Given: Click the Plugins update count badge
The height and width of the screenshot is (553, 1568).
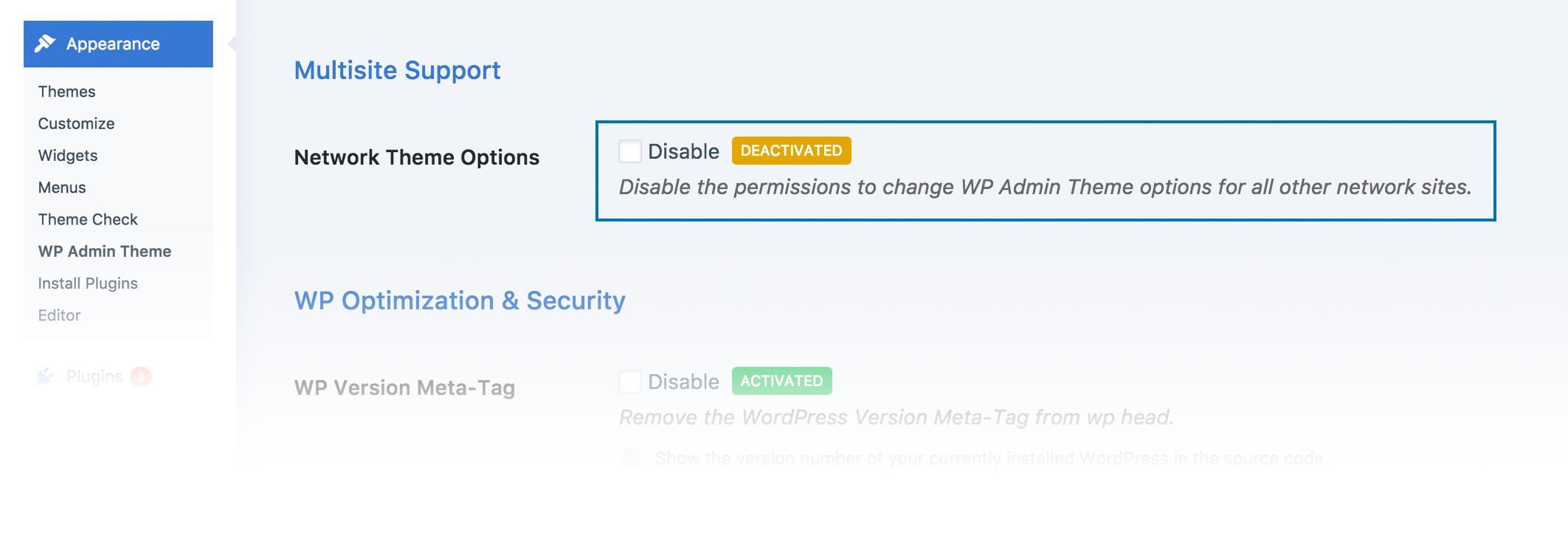Looking at the screenshot, I should coord(141,377).
